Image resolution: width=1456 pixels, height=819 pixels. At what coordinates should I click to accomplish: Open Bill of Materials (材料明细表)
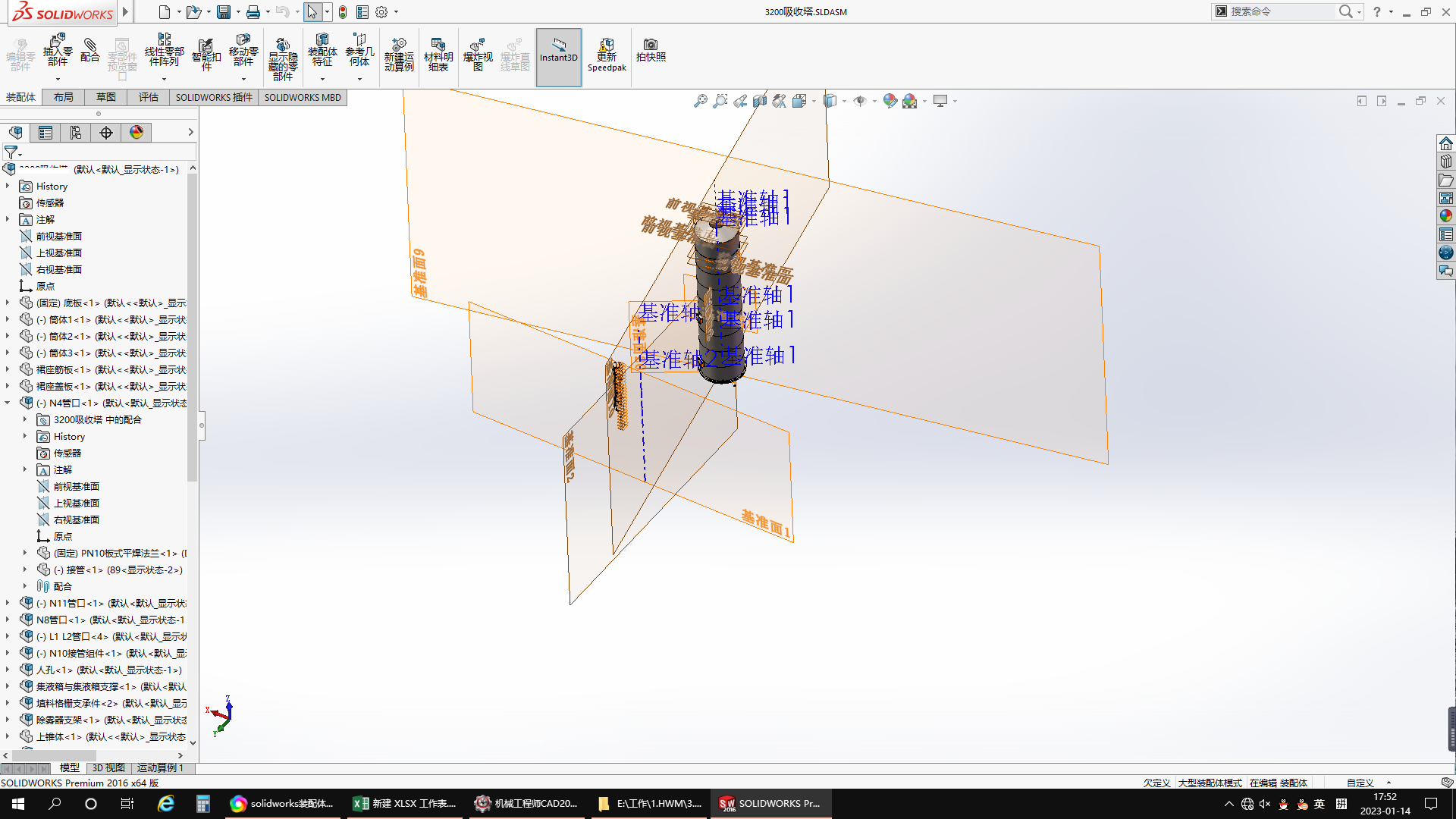point(438,54)
